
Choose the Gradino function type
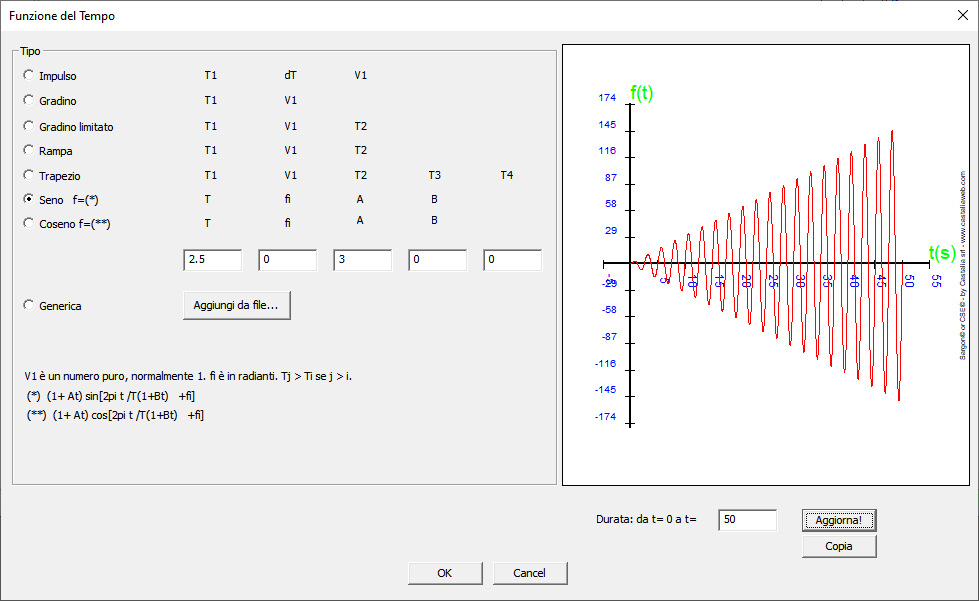(28, 101)
